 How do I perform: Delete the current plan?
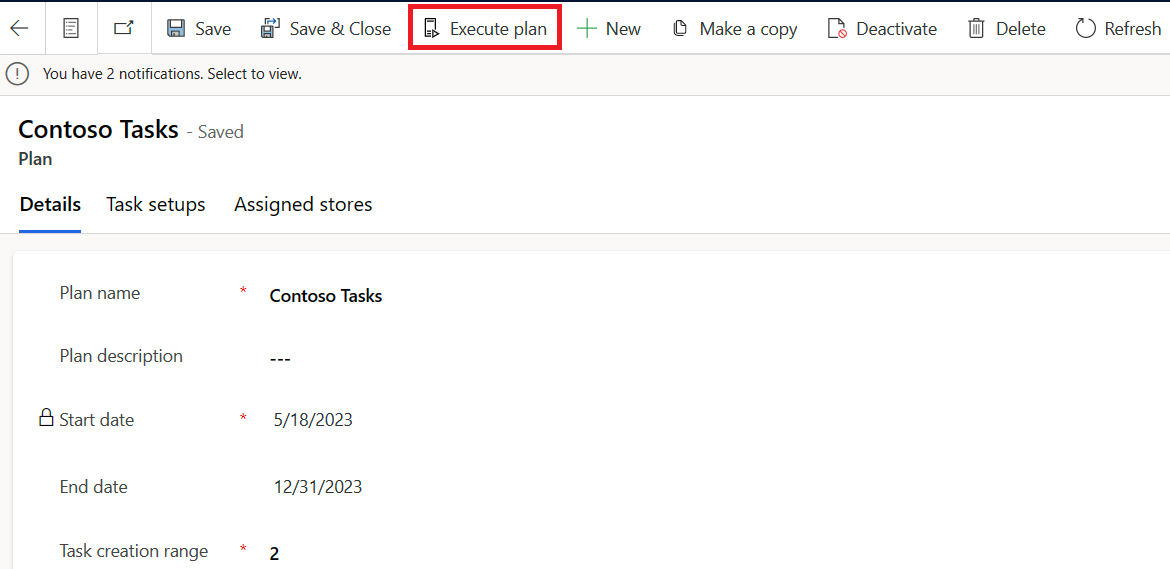(x=1007, y=29)
